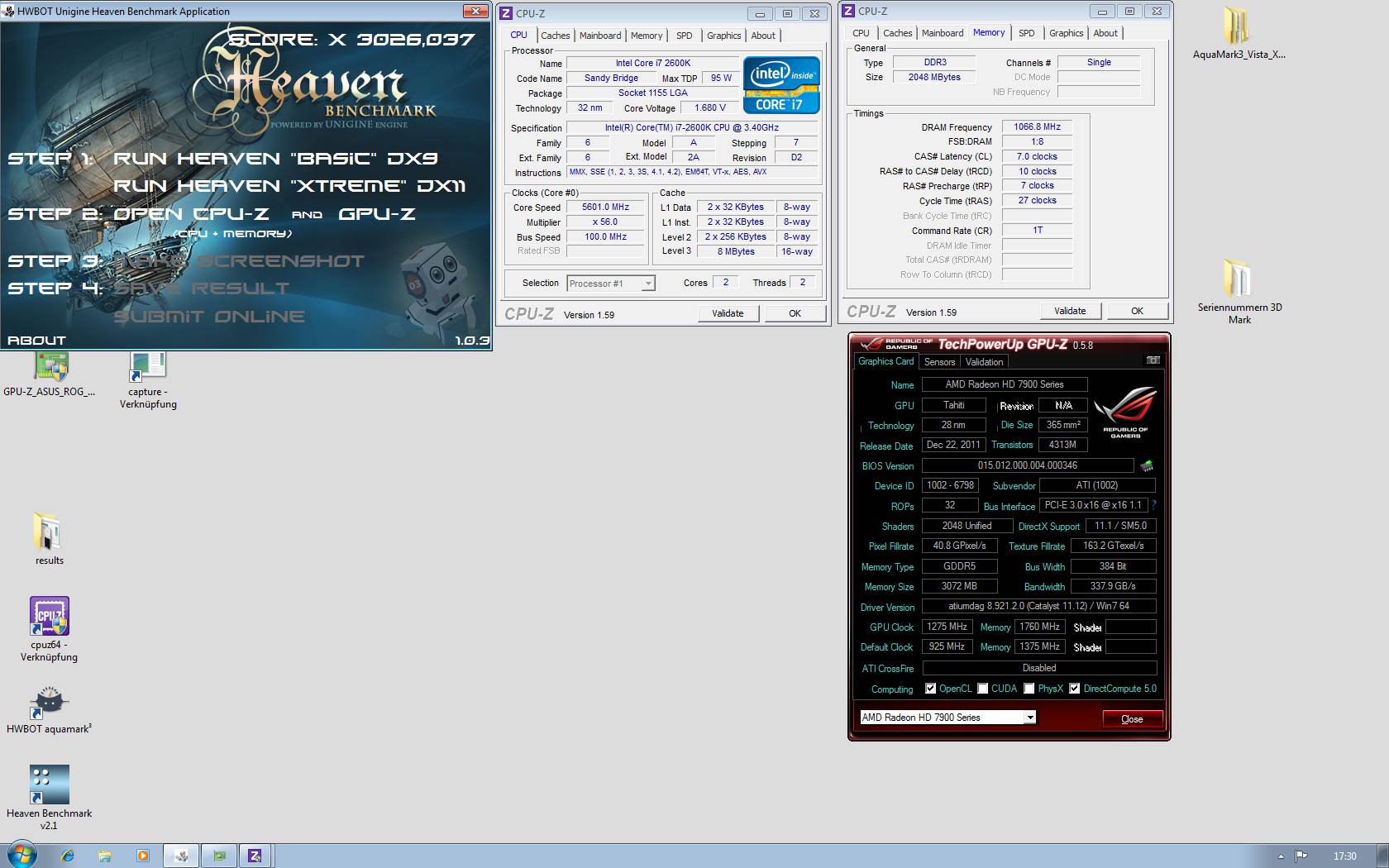Screen dimensions: 1389x868
Task: Click OPEN CPU-Z in Heaven app
Action: [x=191, y=214]
